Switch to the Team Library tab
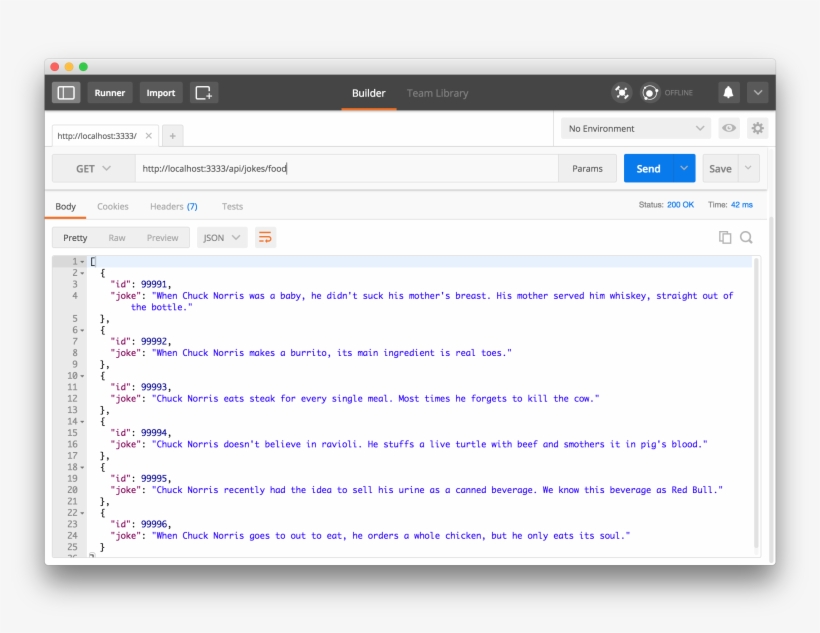This screenshot has width=820, height=633. 437,92
